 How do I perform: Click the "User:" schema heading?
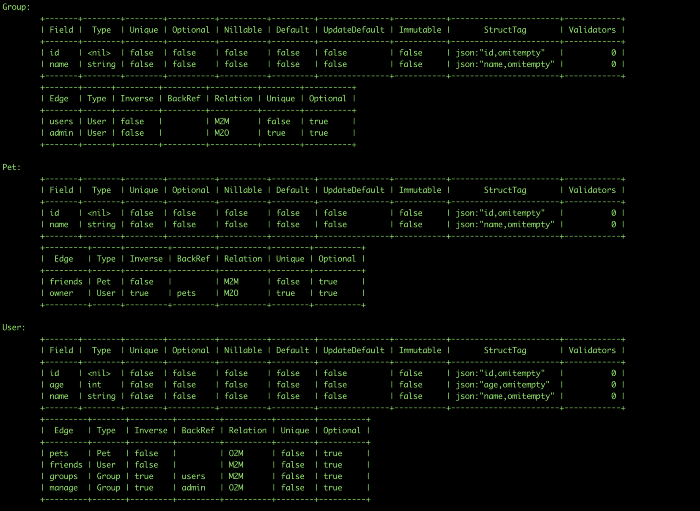tap(14, 327)
